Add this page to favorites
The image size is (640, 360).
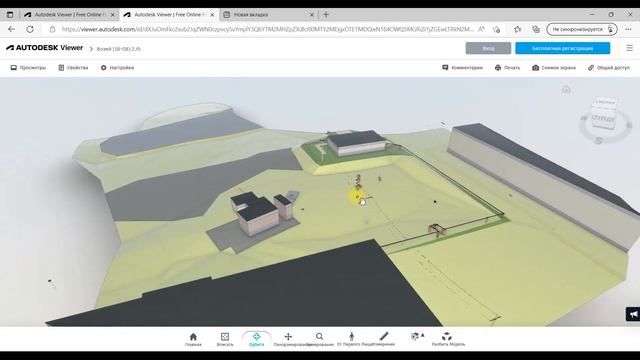tap(496, 29)
